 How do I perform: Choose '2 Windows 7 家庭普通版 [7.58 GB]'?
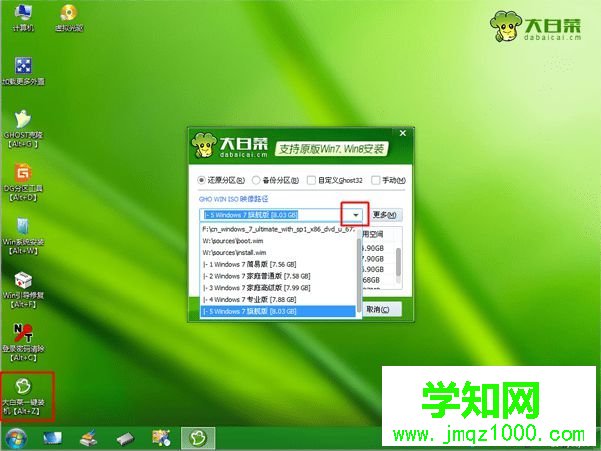pos(278,276)
